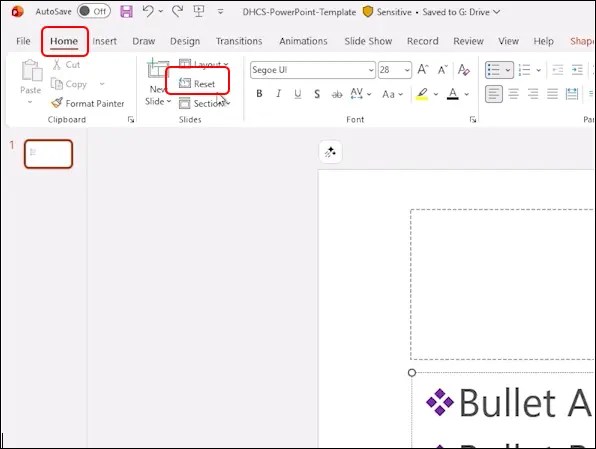Click the Sensitive label shield
This screenshot has height=449, width=596.
tap(368, 12)
